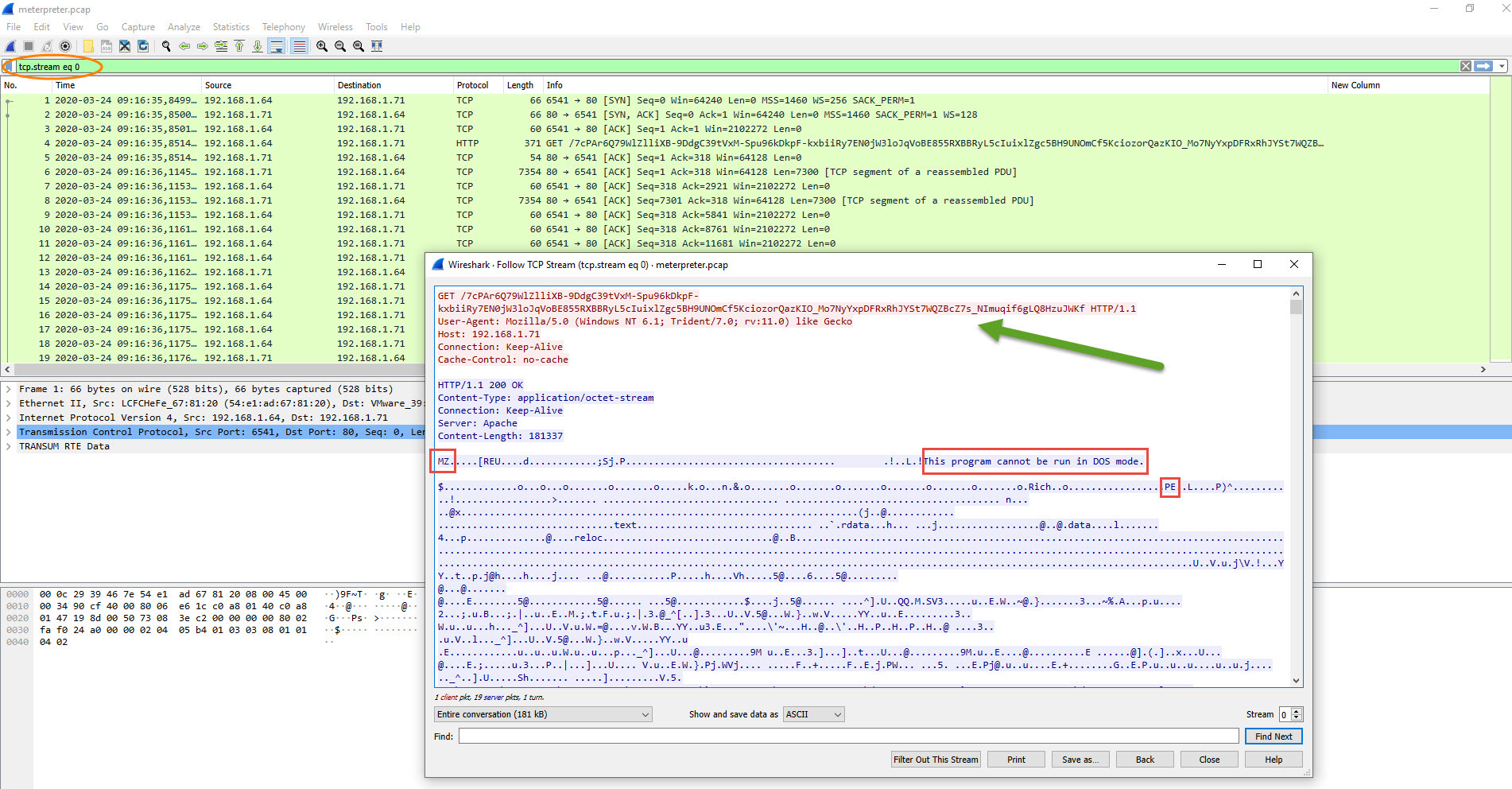
Task: Click Filter Out This Stream button
Action: [x=936, y=760]
